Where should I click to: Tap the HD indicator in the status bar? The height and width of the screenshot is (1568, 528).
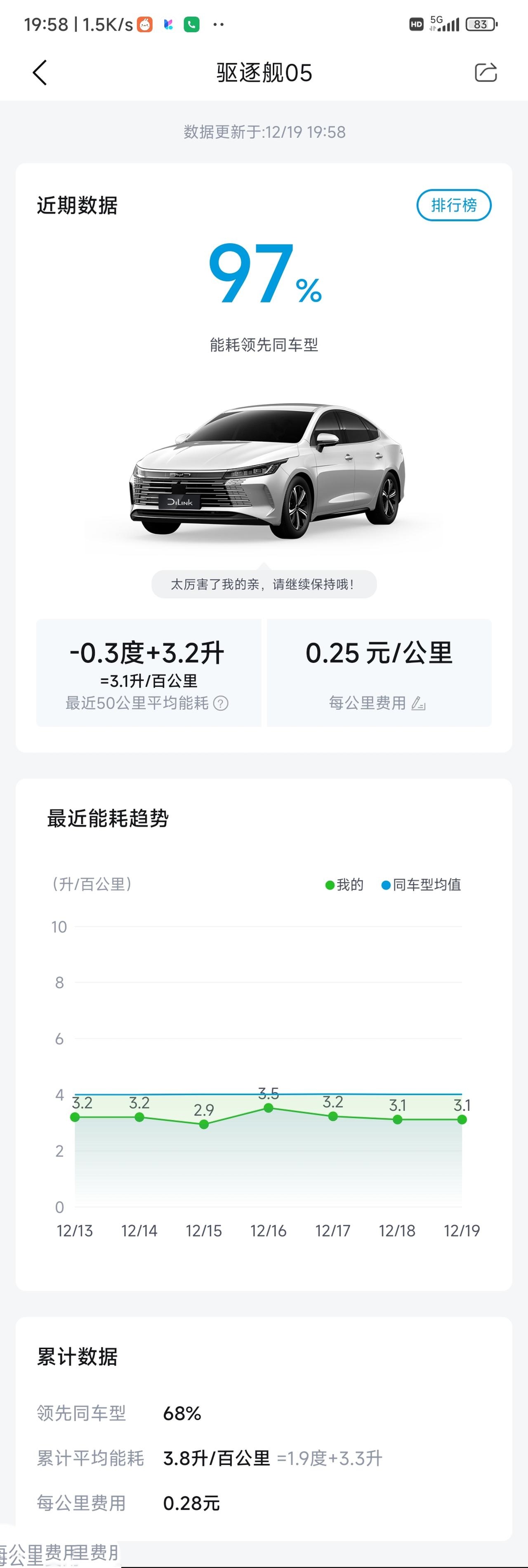coord(416,24)
